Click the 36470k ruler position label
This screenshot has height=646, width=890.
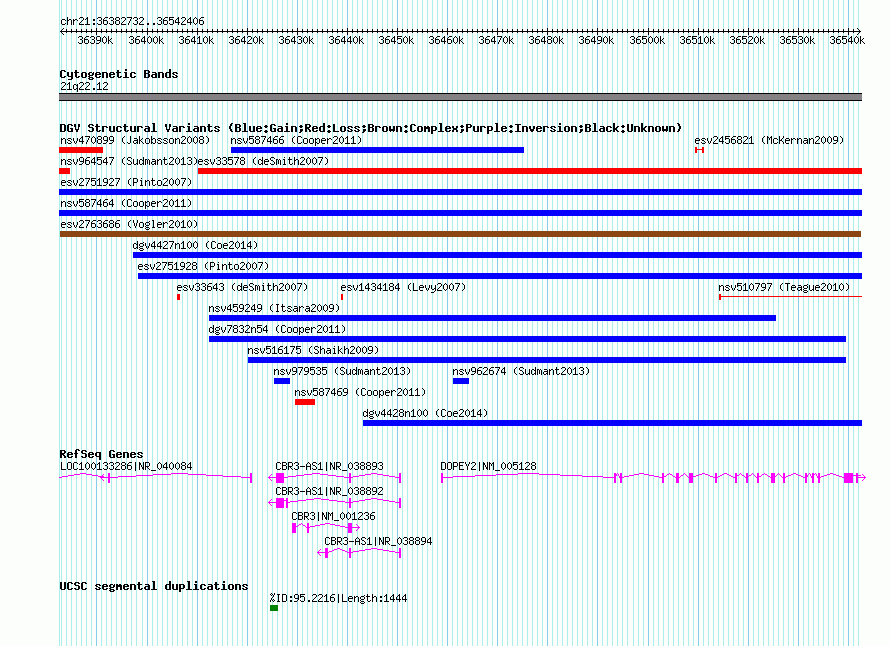(x=496, y=40)
